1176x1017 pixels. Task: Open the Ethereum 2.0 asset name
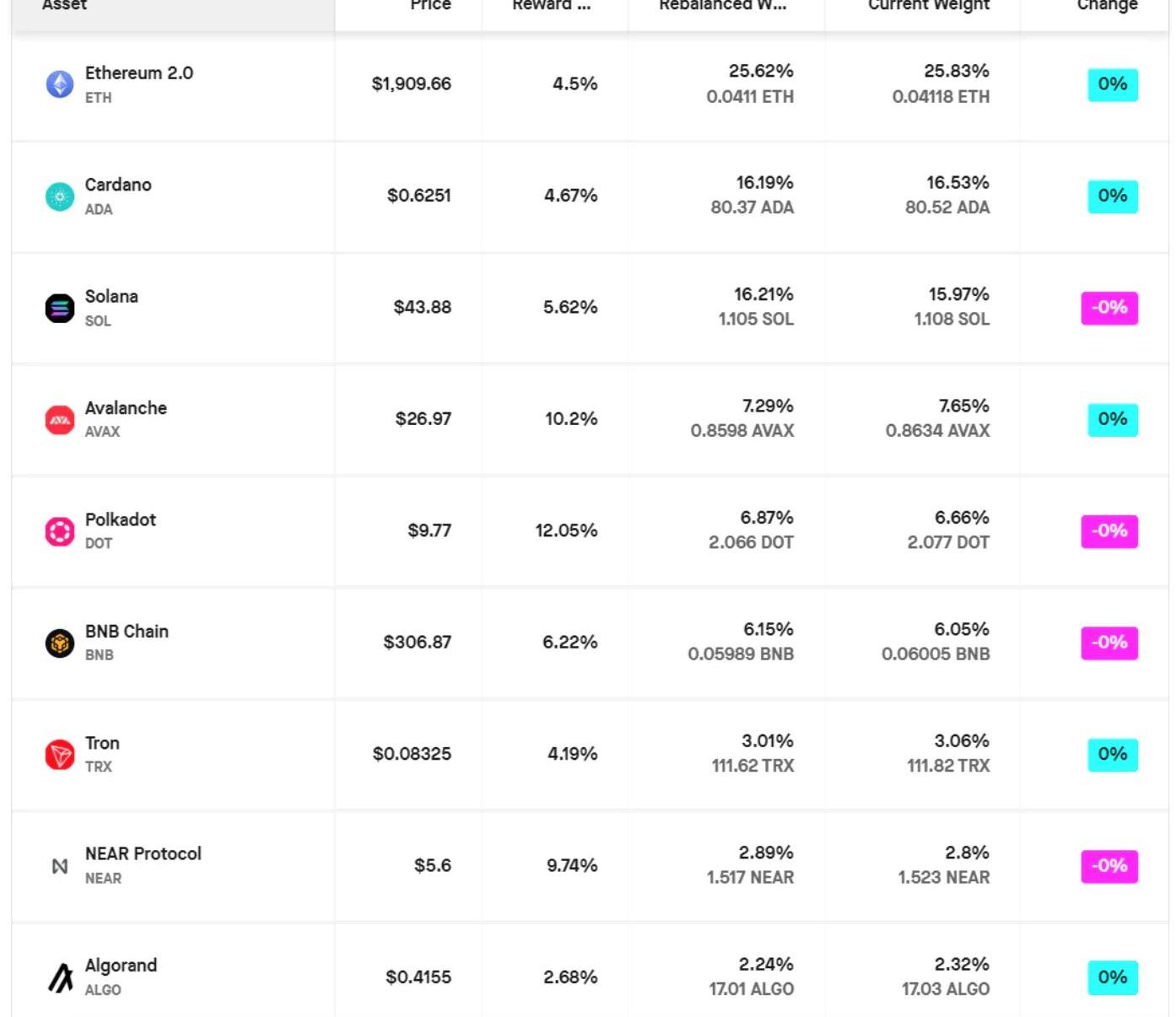tap(138, 73)
